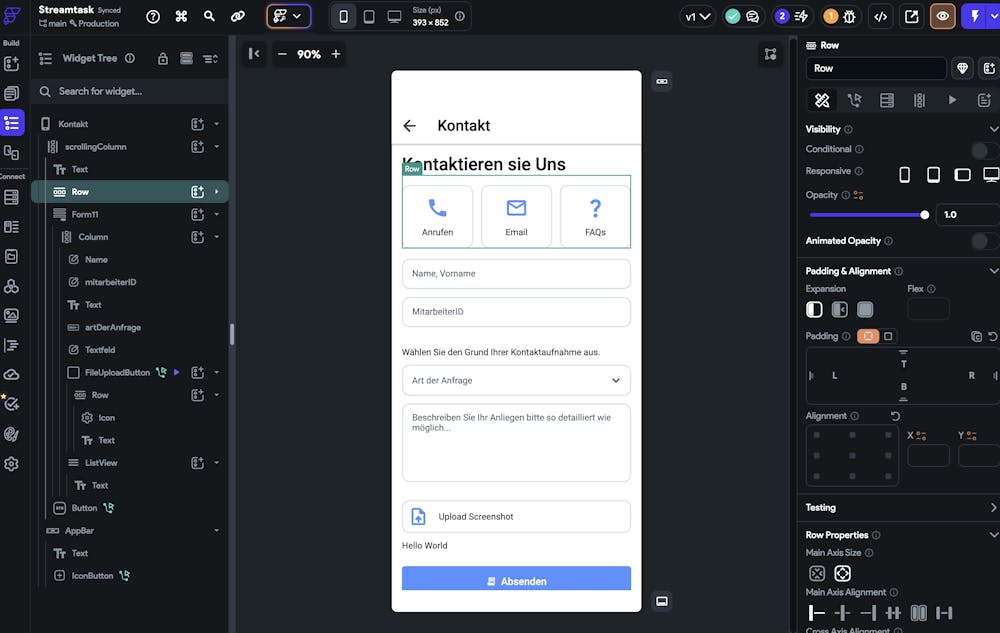Open the keyboard shortcuts command icon
The height and width of the screenshot is (633, 1000).
181,17
